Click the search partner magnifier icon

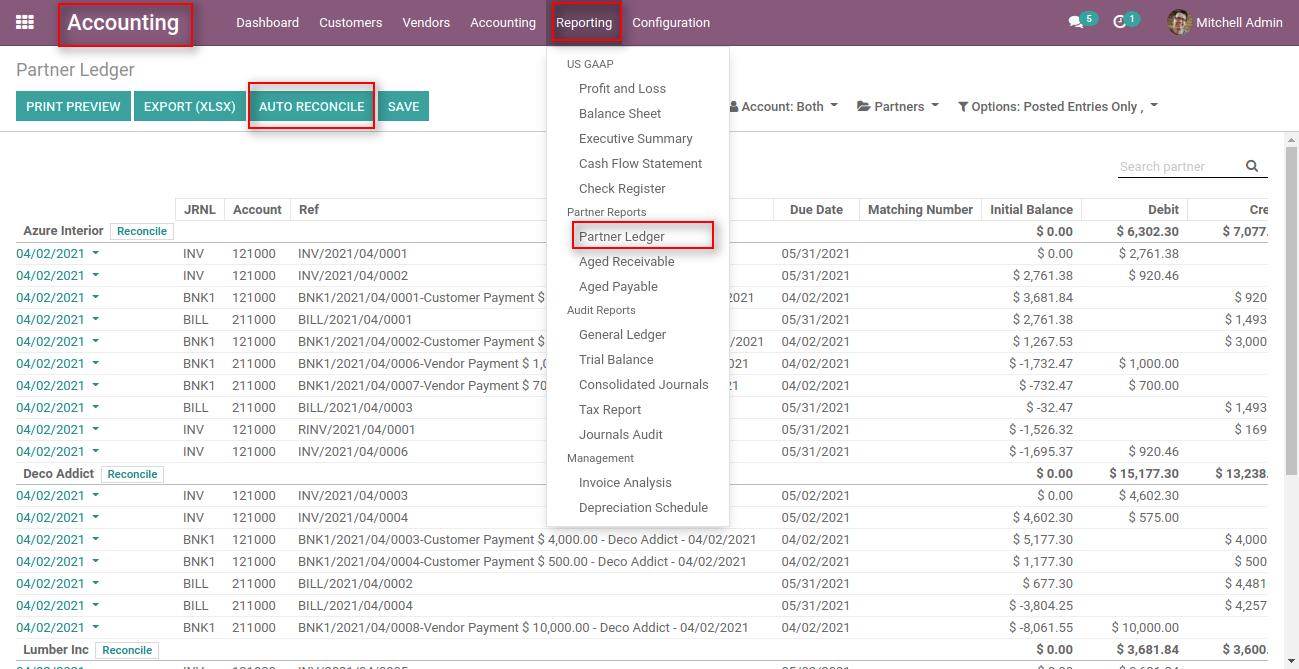point(1252,167)
